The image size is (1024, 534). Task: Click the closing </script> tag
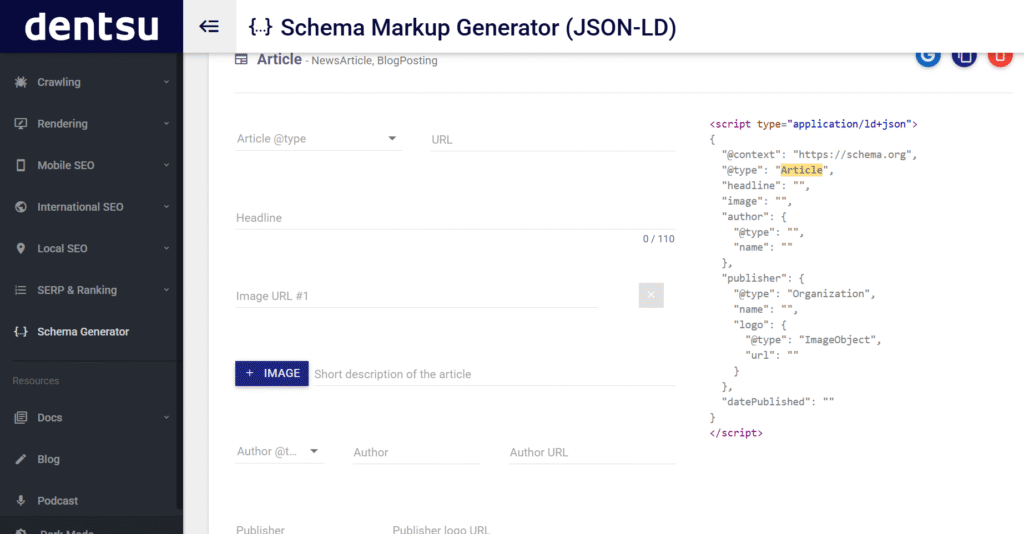[736, 433]
